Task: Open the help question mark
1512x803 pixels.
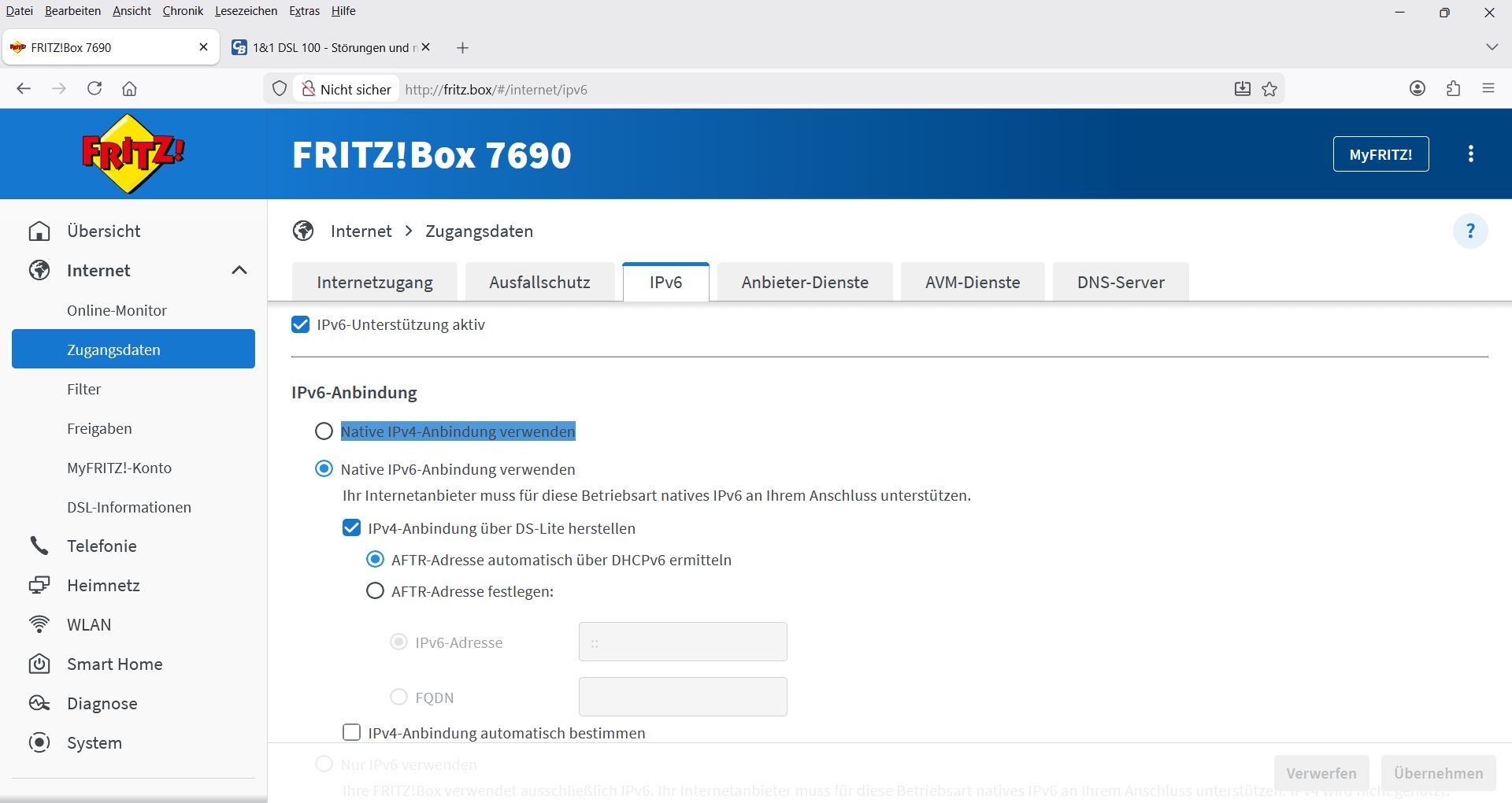Action: pos(1470,231)
